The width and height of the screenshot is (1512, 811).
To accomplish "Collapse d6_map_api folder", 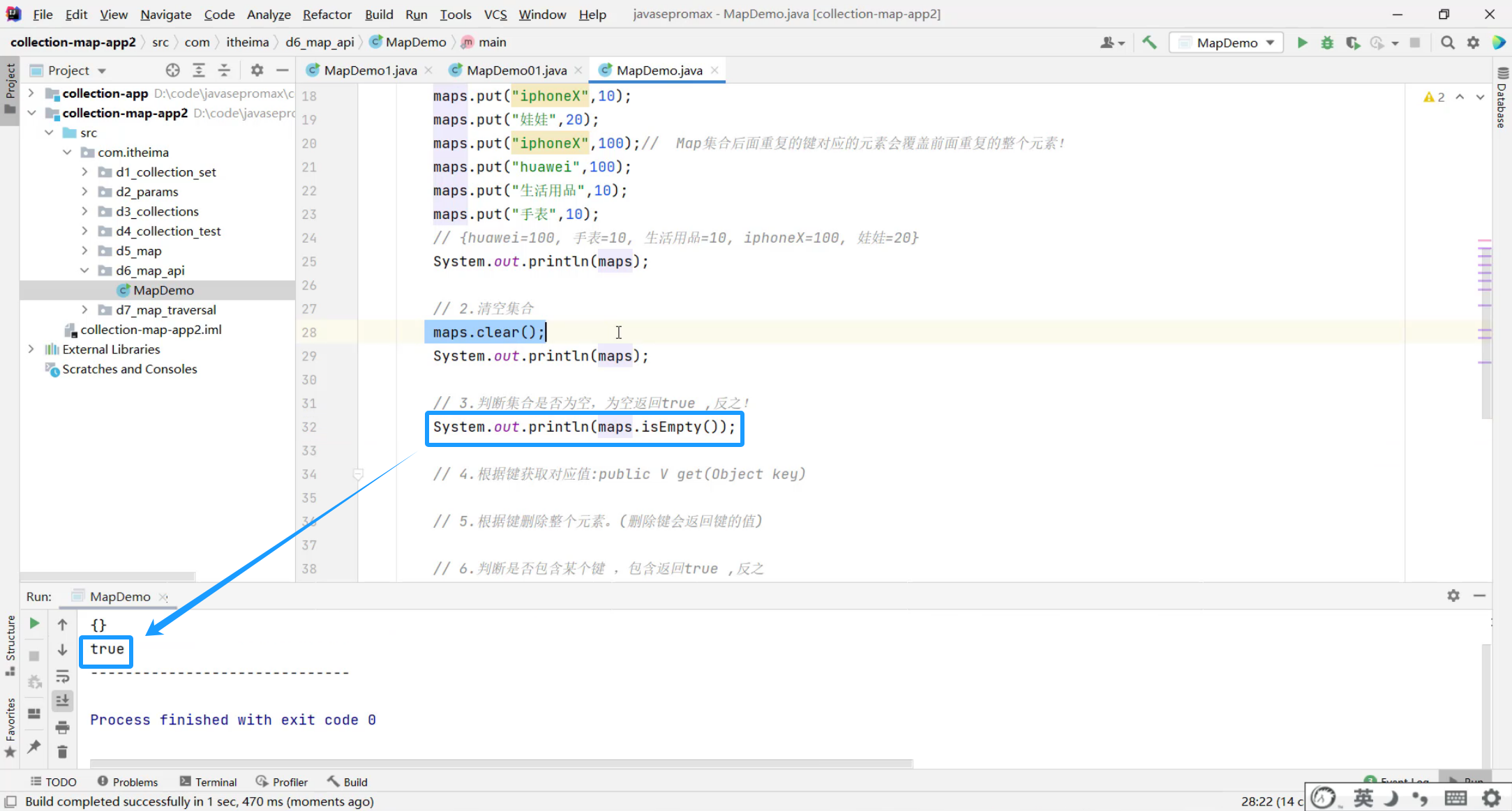I will (x=84, y=271).
